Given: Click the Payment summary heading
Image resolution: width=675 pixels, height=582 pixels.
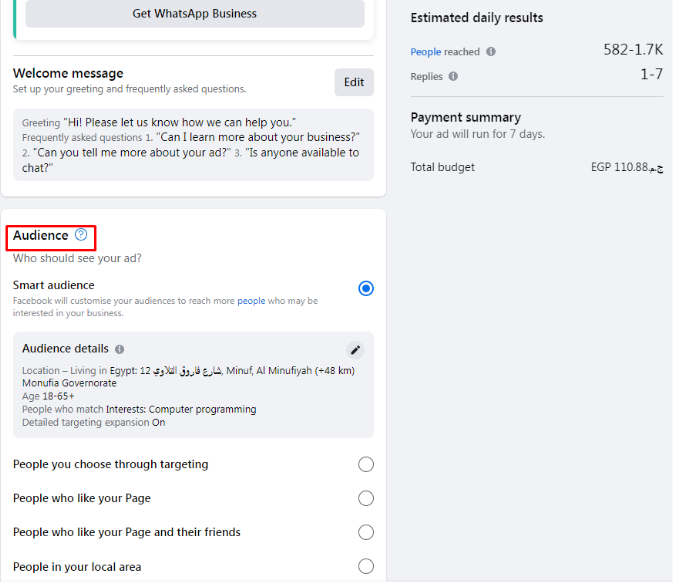Looking at the screenshot, I should (465, 117).
